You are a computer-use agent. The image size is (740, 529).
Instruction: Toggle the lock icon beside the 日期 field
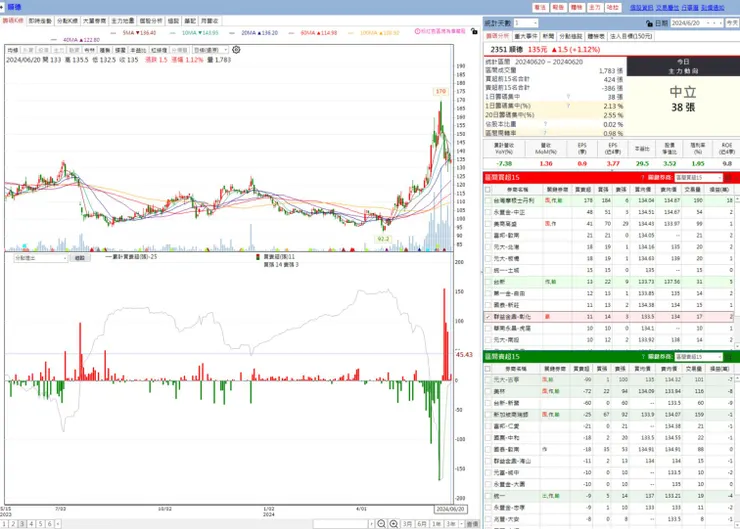pyautogui.click(x=649, y=23)
